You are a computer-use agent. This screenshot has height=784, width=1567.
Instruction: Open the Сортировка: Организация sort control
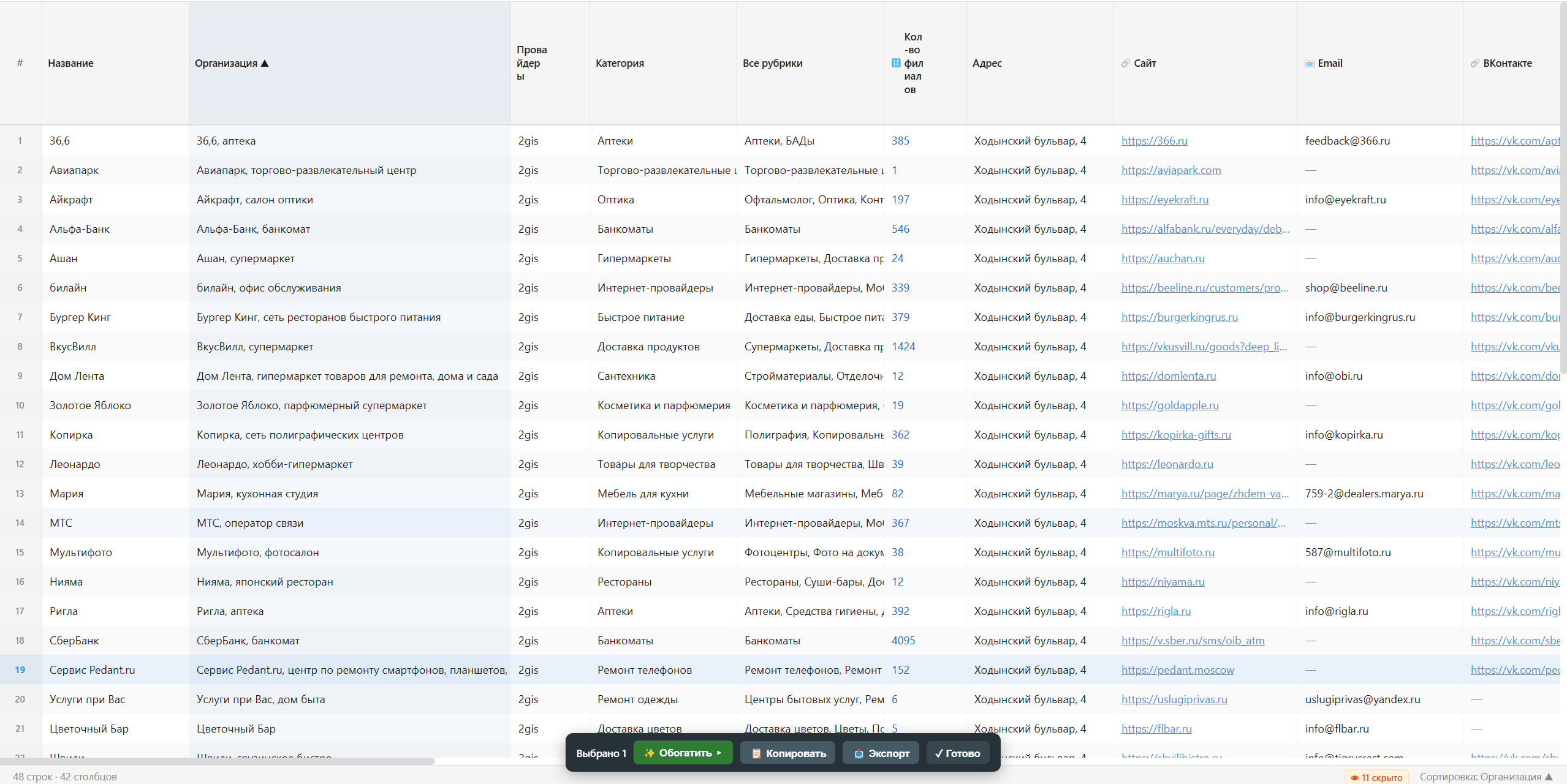[x=1487, y=777]
